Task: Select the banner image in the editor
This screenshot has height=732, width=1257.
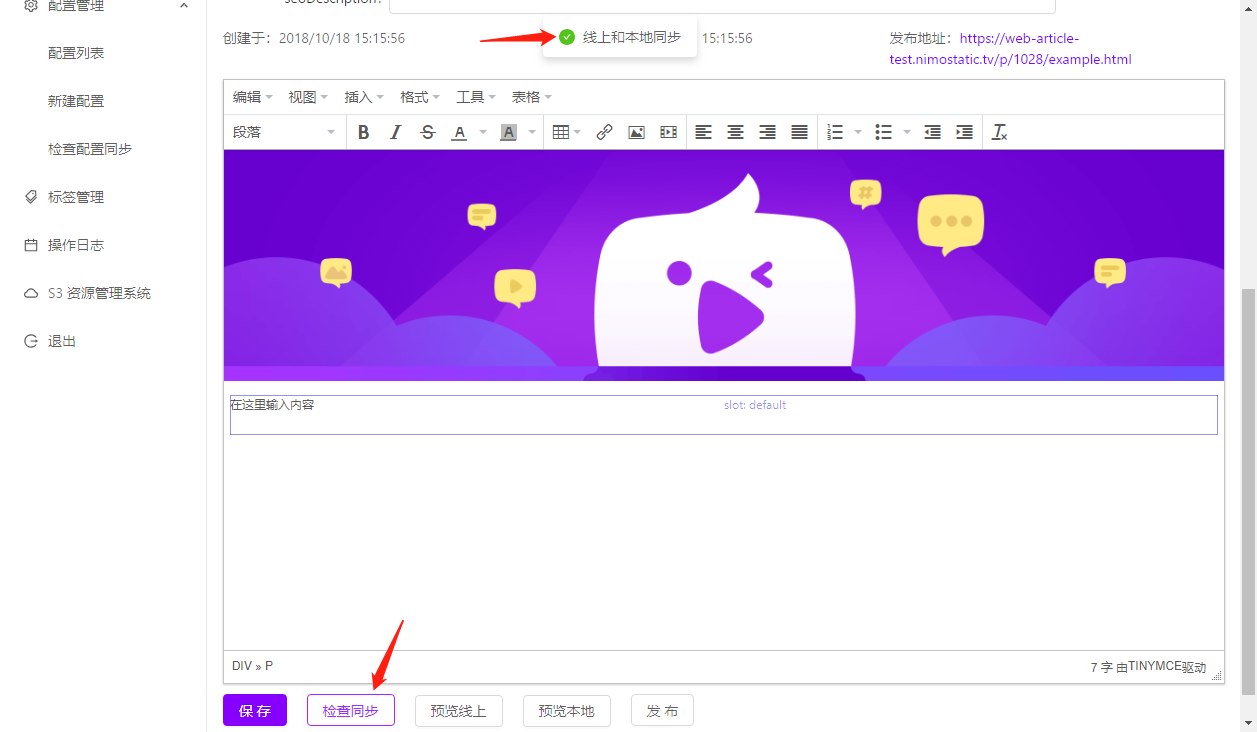Action: 724,265
